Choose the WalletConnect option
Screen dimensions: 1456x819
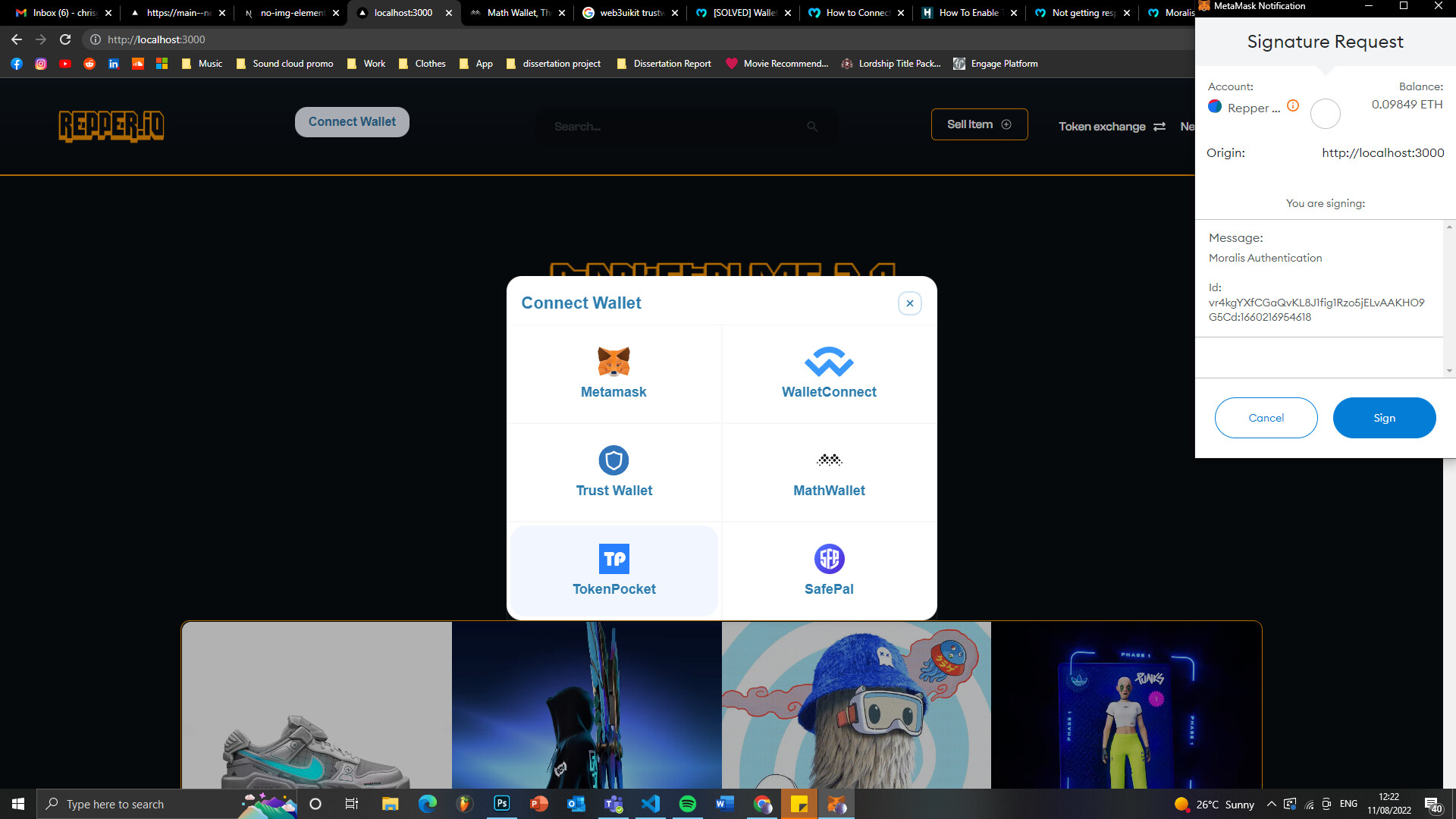[829, 374]
